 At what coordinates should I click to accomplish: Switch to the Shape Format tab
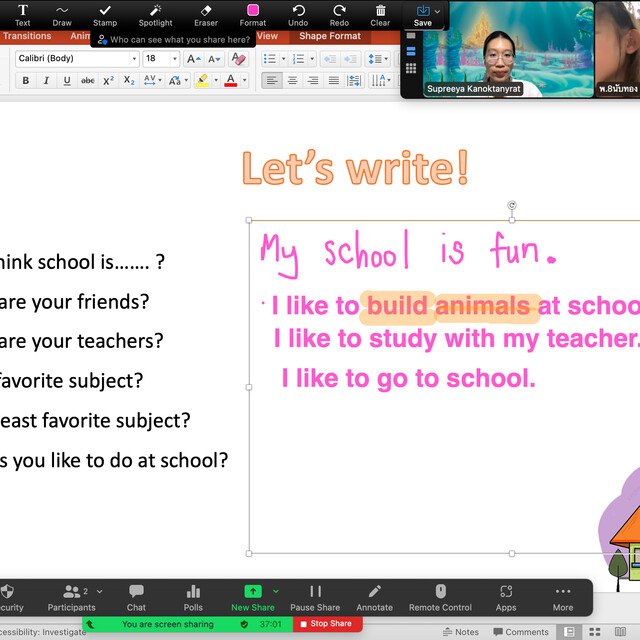click(x=330, y=37)
